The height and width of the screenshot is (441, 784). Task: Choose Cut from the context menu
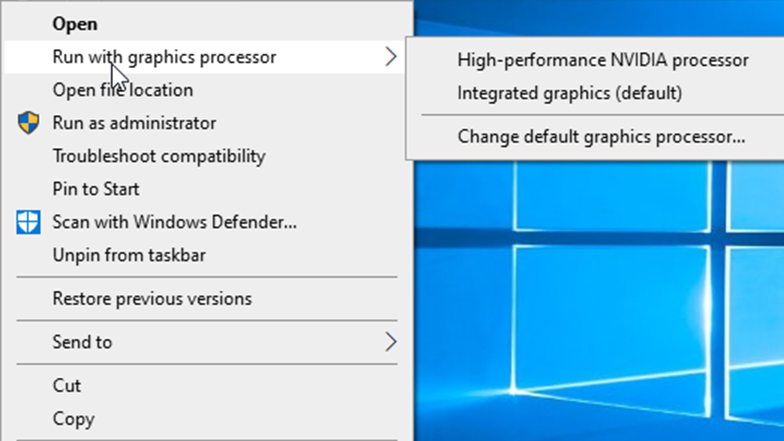pyautogui.click(x=67, y=385)
